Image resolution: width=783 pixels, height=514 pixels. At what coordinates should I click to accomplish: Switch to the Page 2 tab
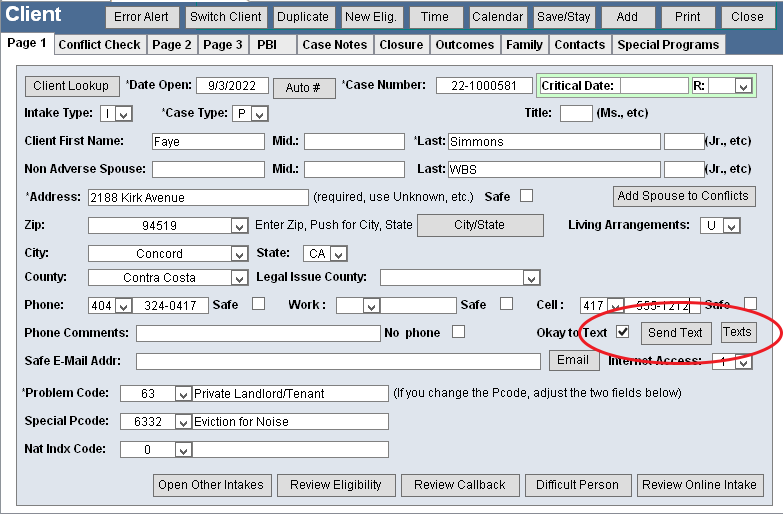[x=172, y=45]
